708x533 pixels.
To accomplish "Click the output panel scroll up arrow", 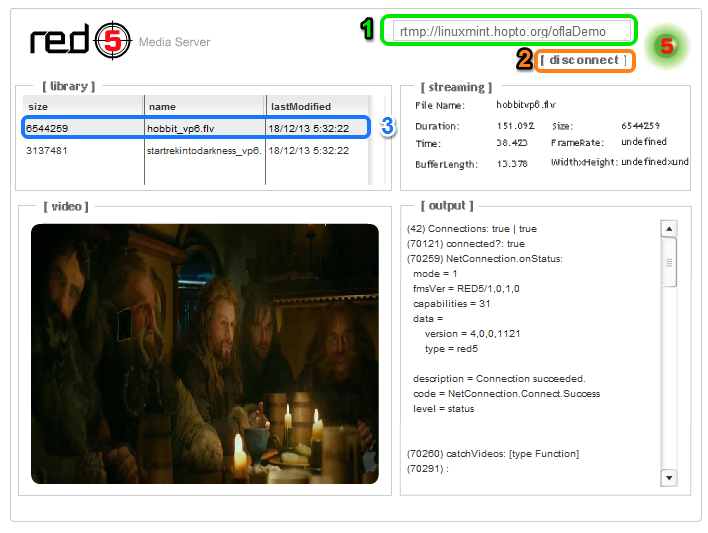I will (x=669, y=229).
